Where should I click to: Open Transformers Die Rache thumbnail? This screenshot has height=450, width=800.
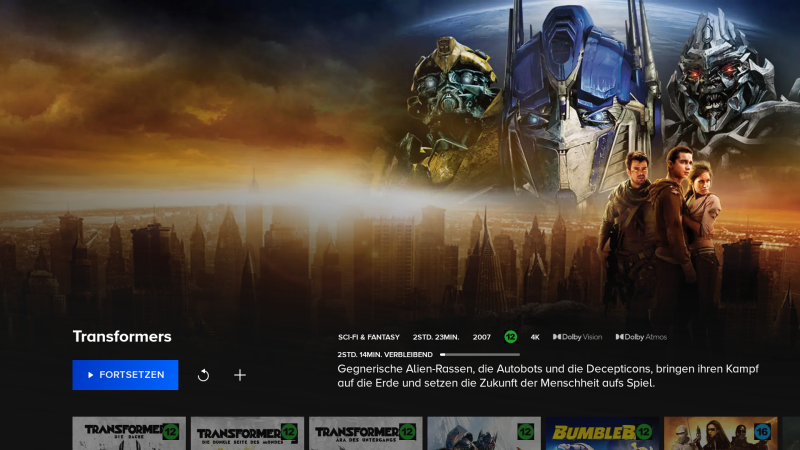(129, 434)
